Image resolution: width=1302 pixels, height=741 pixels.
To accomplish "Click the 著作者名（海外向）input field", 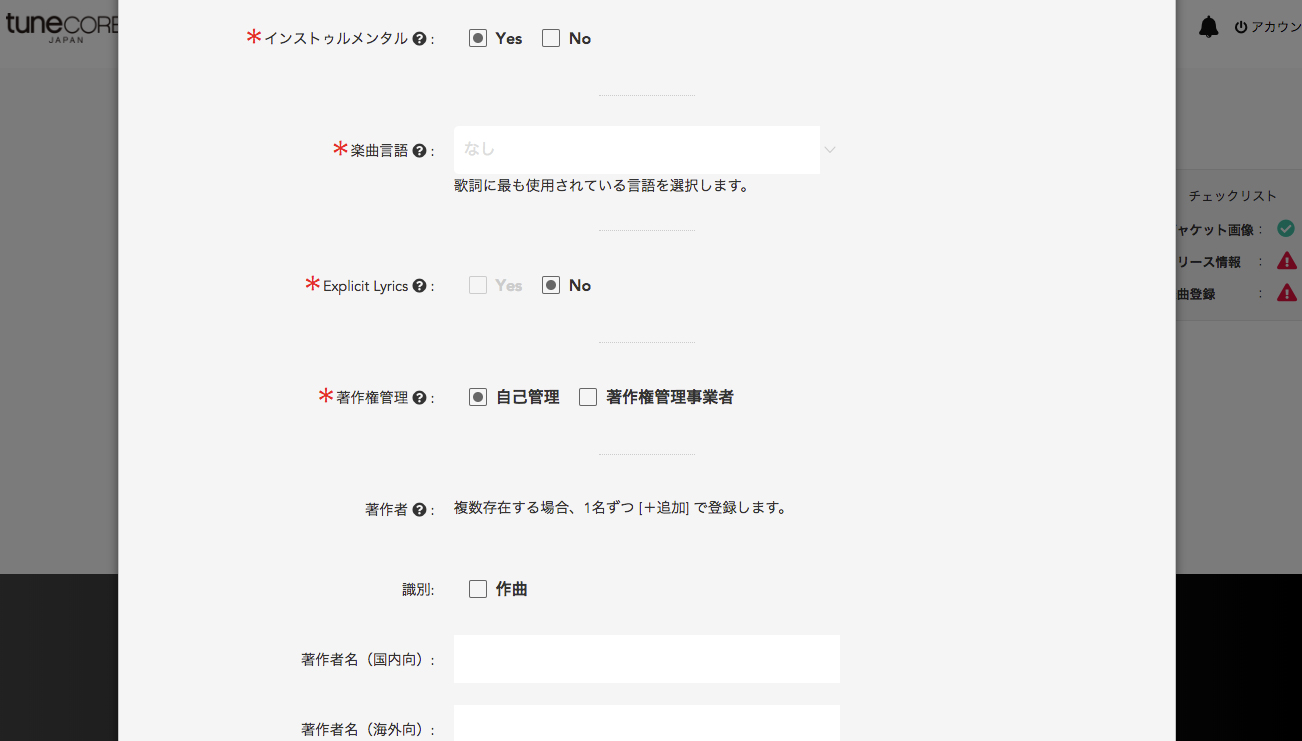I will tap(646, 724).
